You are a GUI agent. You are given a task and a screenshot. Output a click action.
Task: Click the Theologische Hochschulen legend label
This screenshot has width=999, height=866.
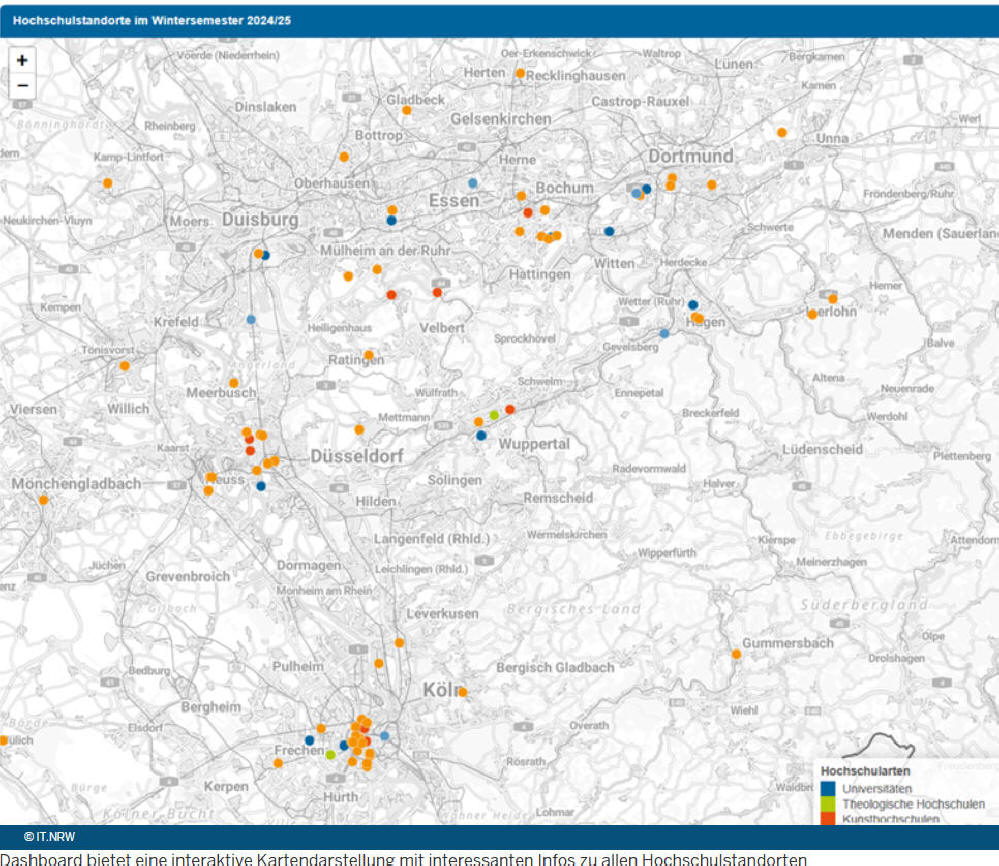pos(913,804)
